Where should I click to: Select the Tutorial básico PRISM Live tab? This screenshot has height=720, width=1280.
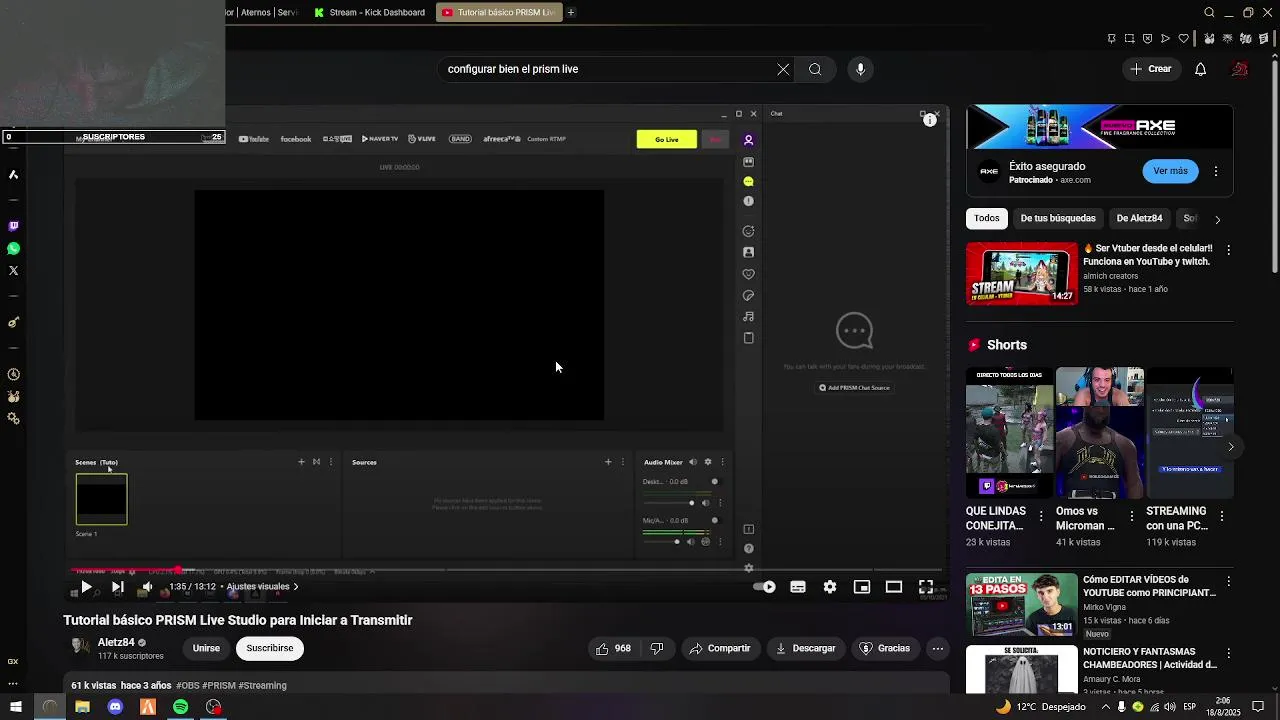[499, 12]
